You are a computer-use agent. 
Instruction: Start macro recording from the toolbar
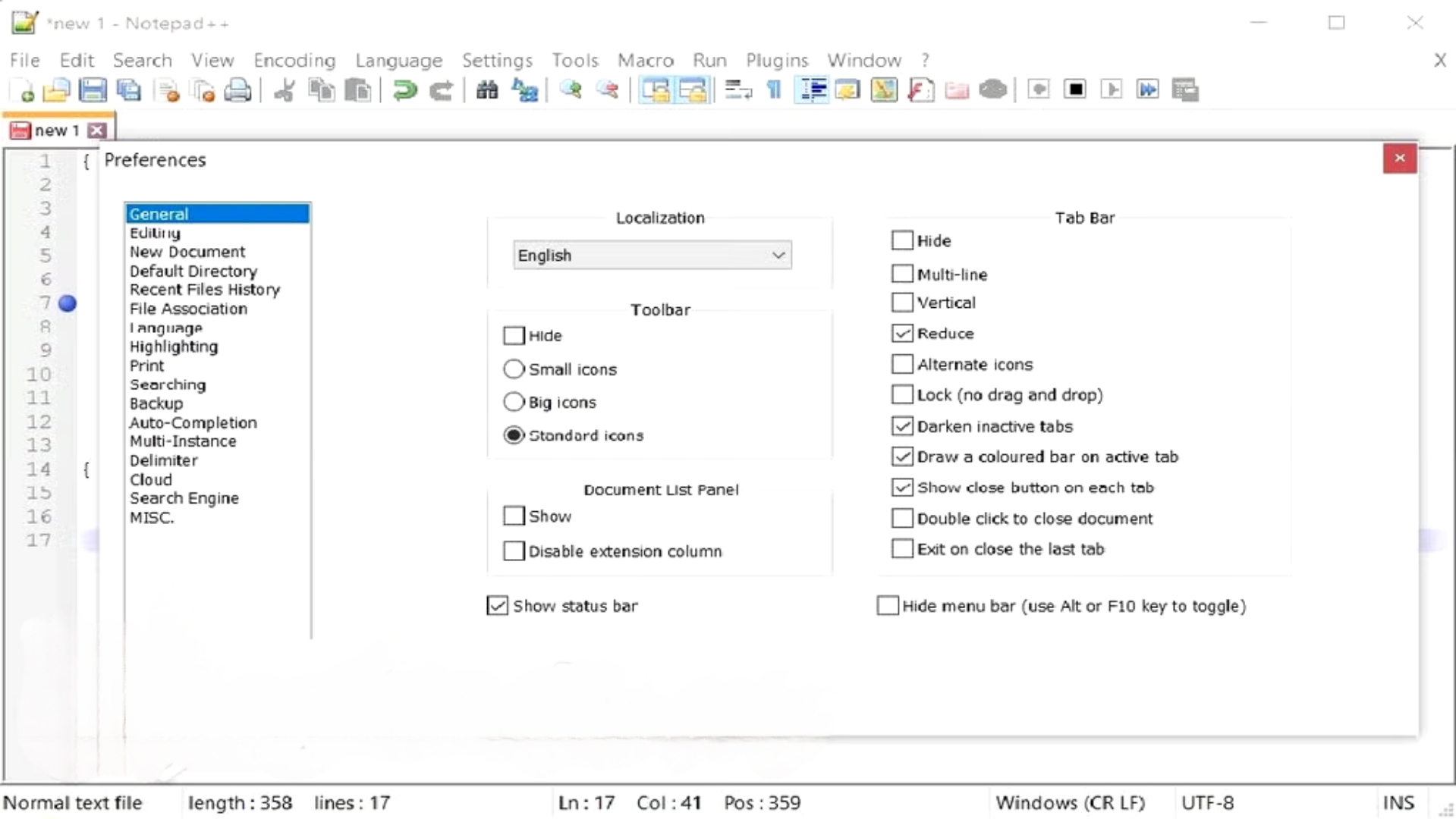[1039, 89]
